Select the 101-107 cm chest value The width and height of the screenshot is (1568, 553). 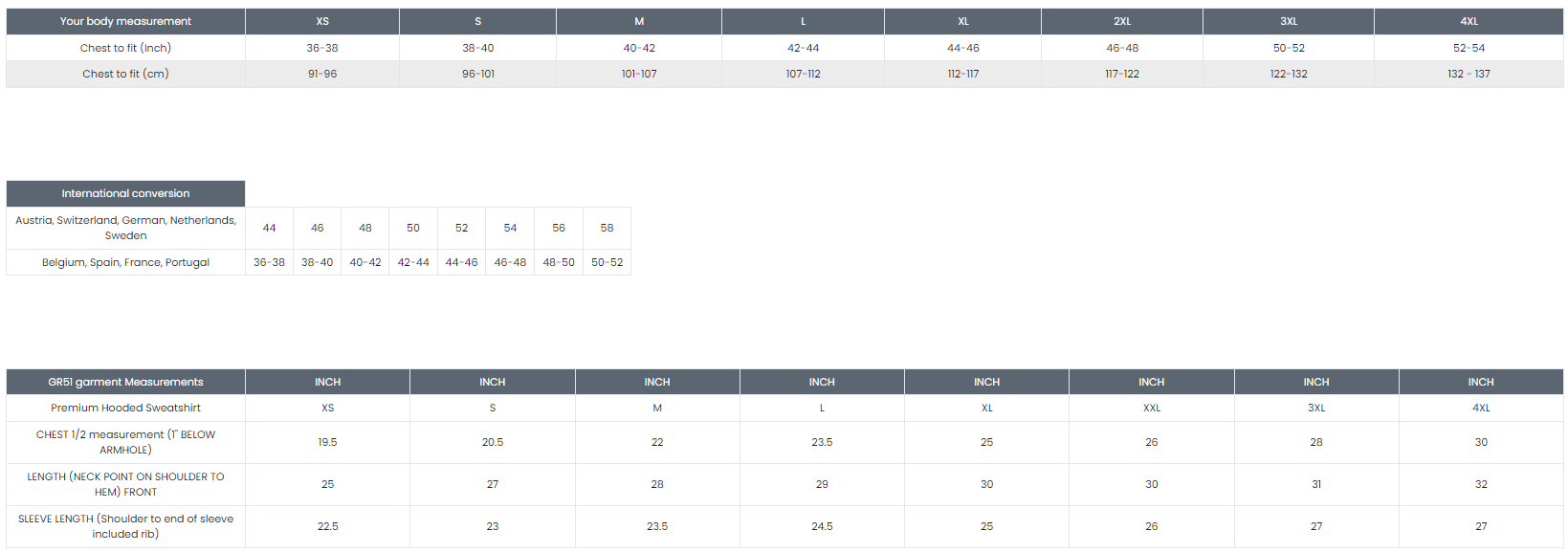click(x=639, y=74)
